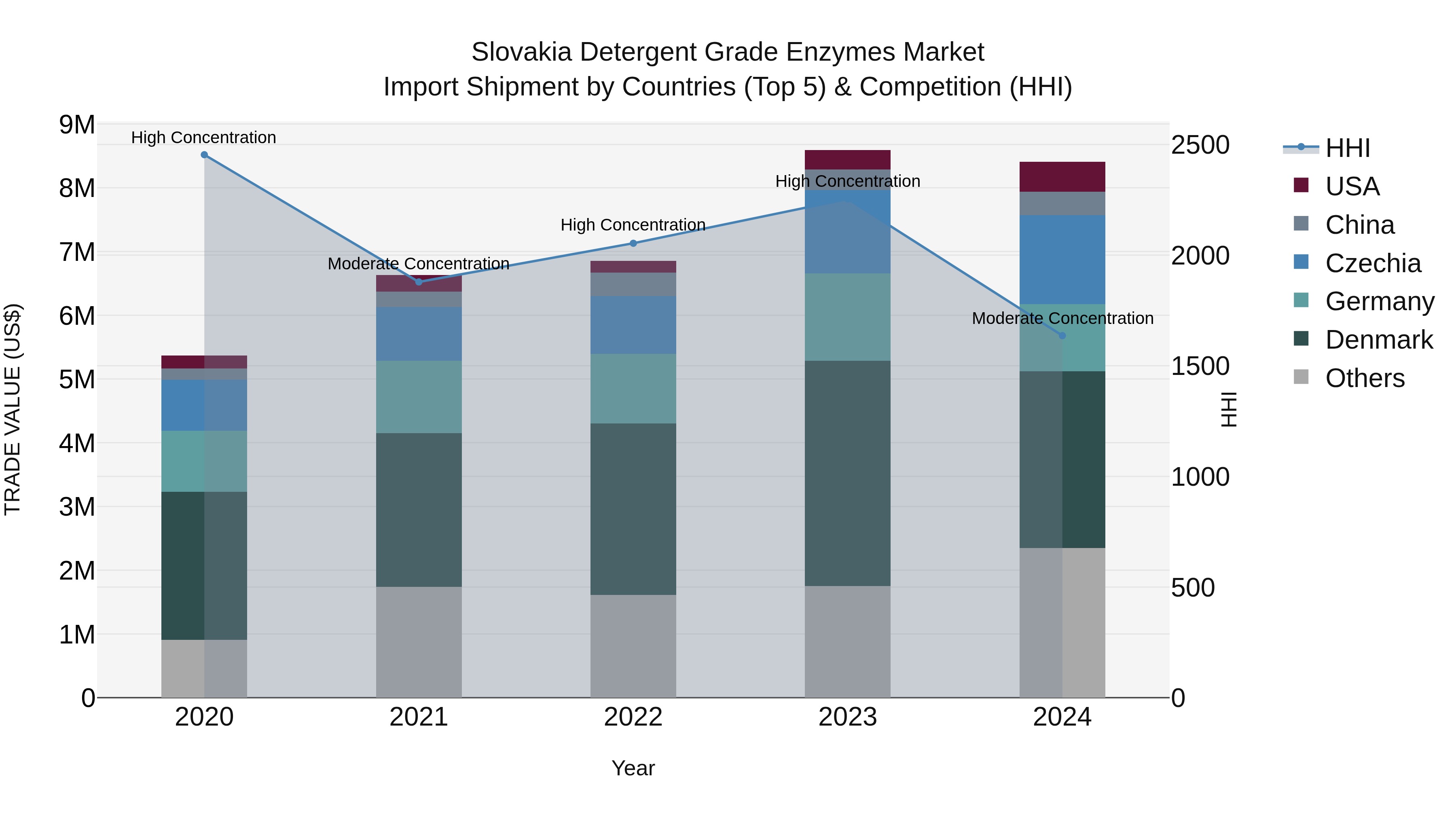1456x819 pixels.
Task: Click the 2021 Germany bar segment
Action: point(419,397)
